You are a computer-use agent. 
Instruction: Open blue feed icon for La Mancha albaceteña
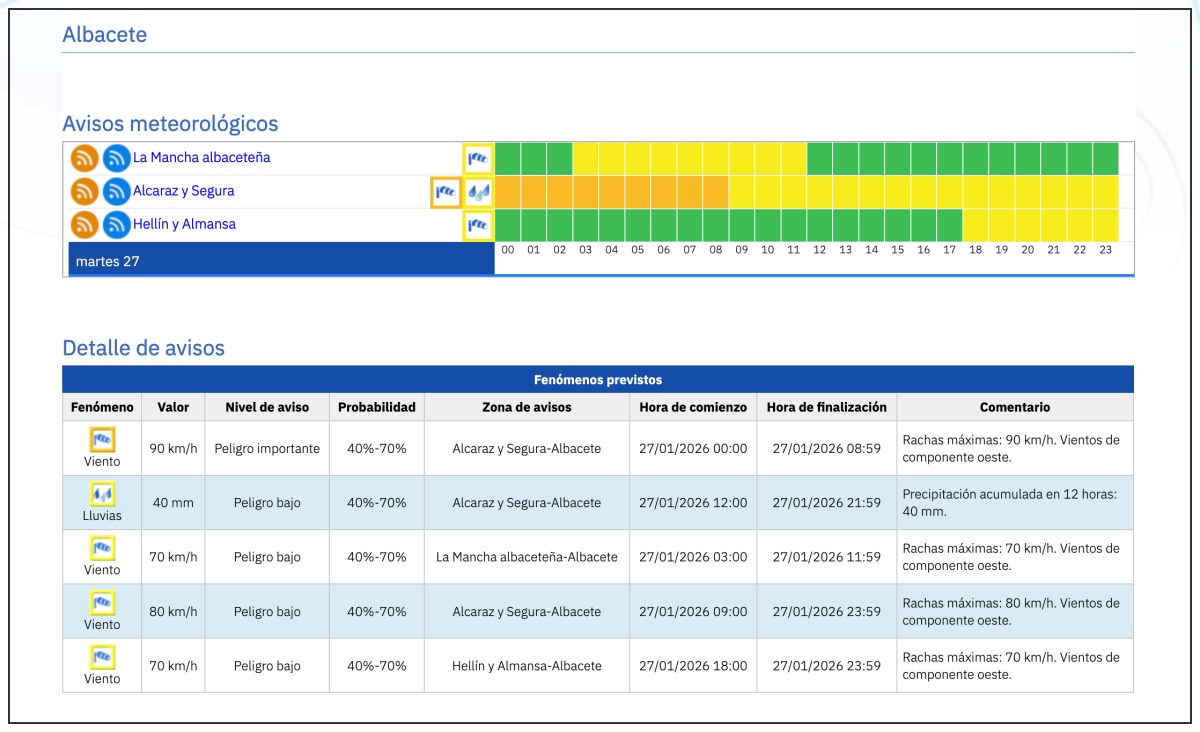coord(117,158)
